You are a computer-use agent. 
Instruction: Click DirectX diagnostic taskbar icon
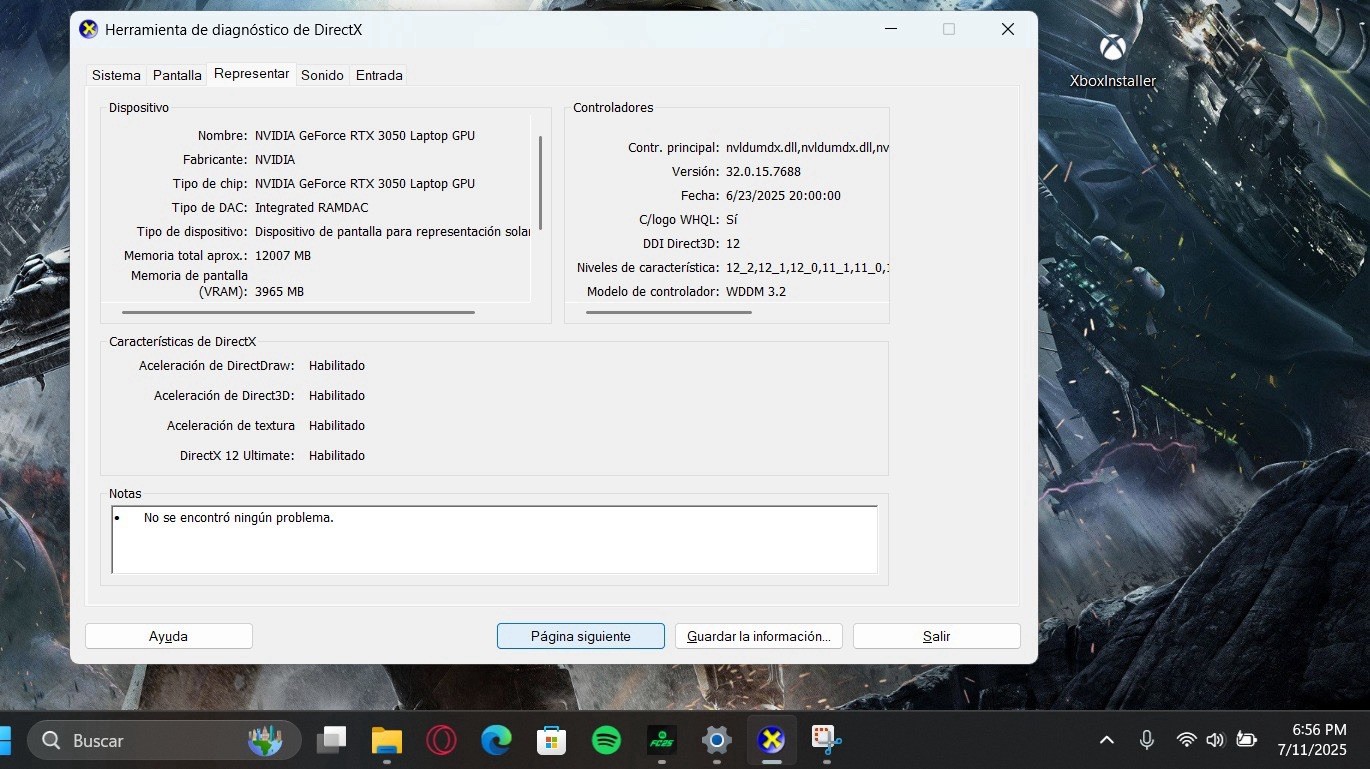(772, 741)
